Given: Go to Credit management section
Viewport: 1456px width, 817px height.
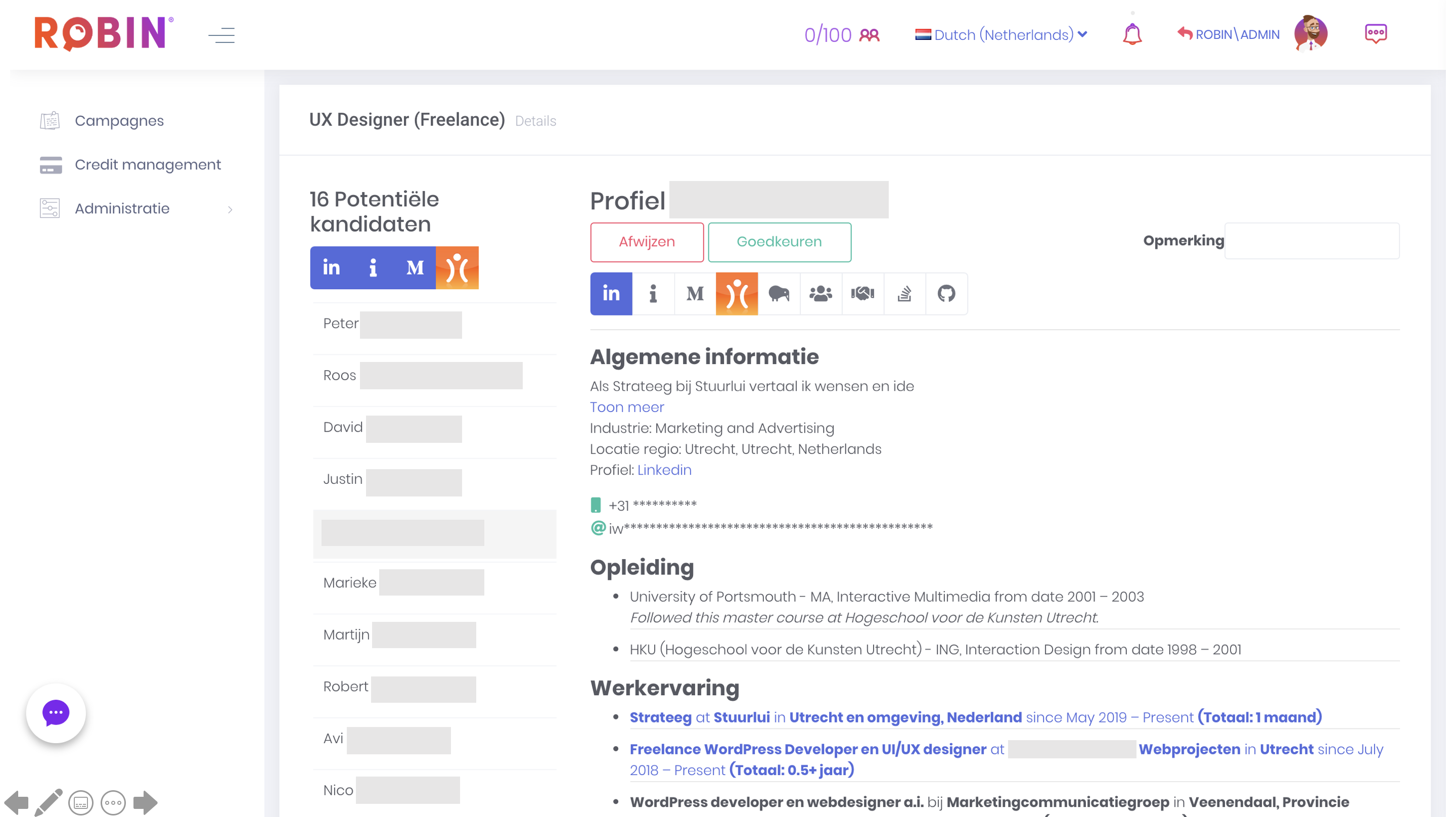Looking at the screenshot, I should coord(148,164).
